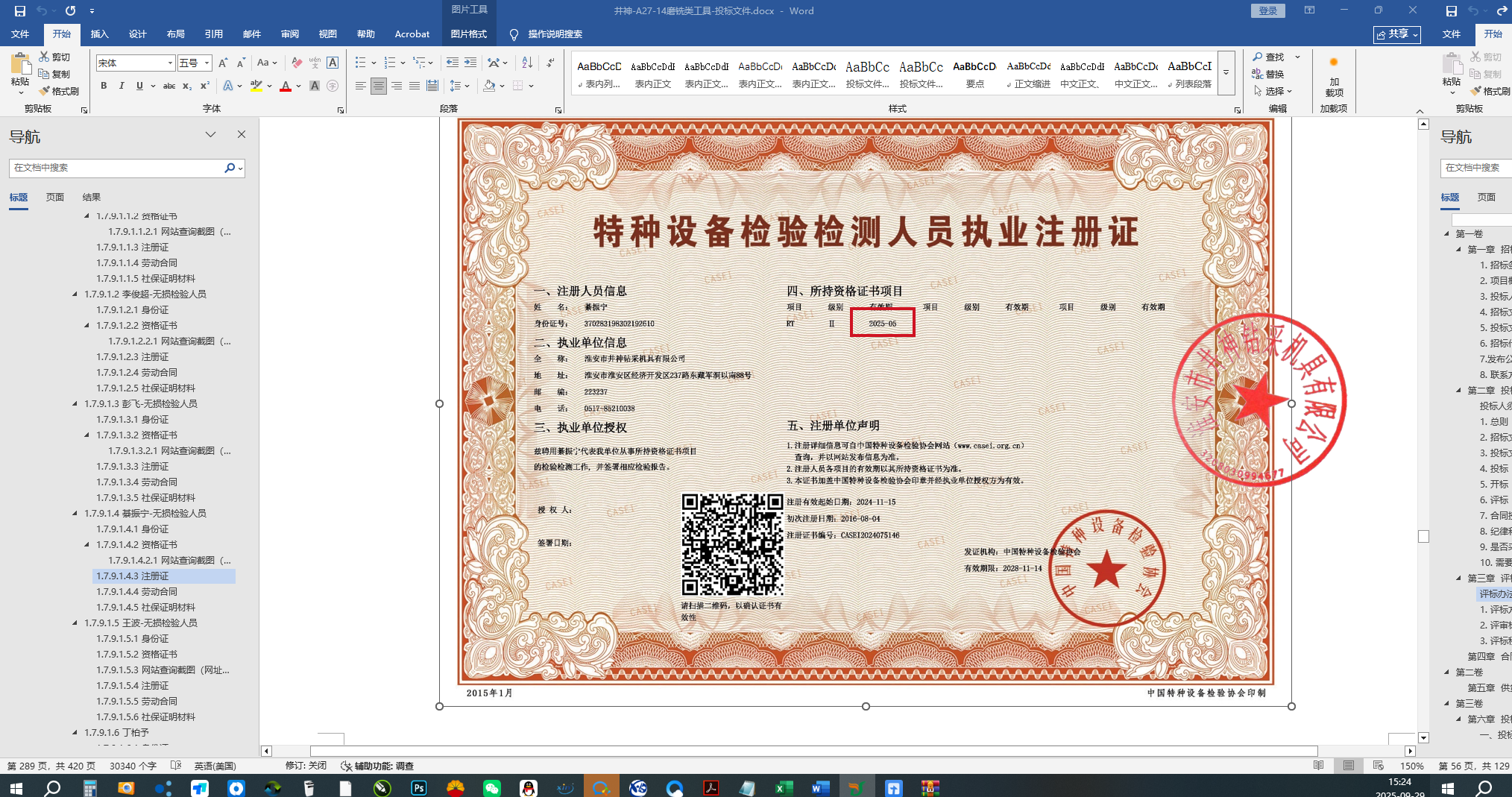1512x797 pixels.
Task: Click the increase indent icon
Action: click(470, 63)
